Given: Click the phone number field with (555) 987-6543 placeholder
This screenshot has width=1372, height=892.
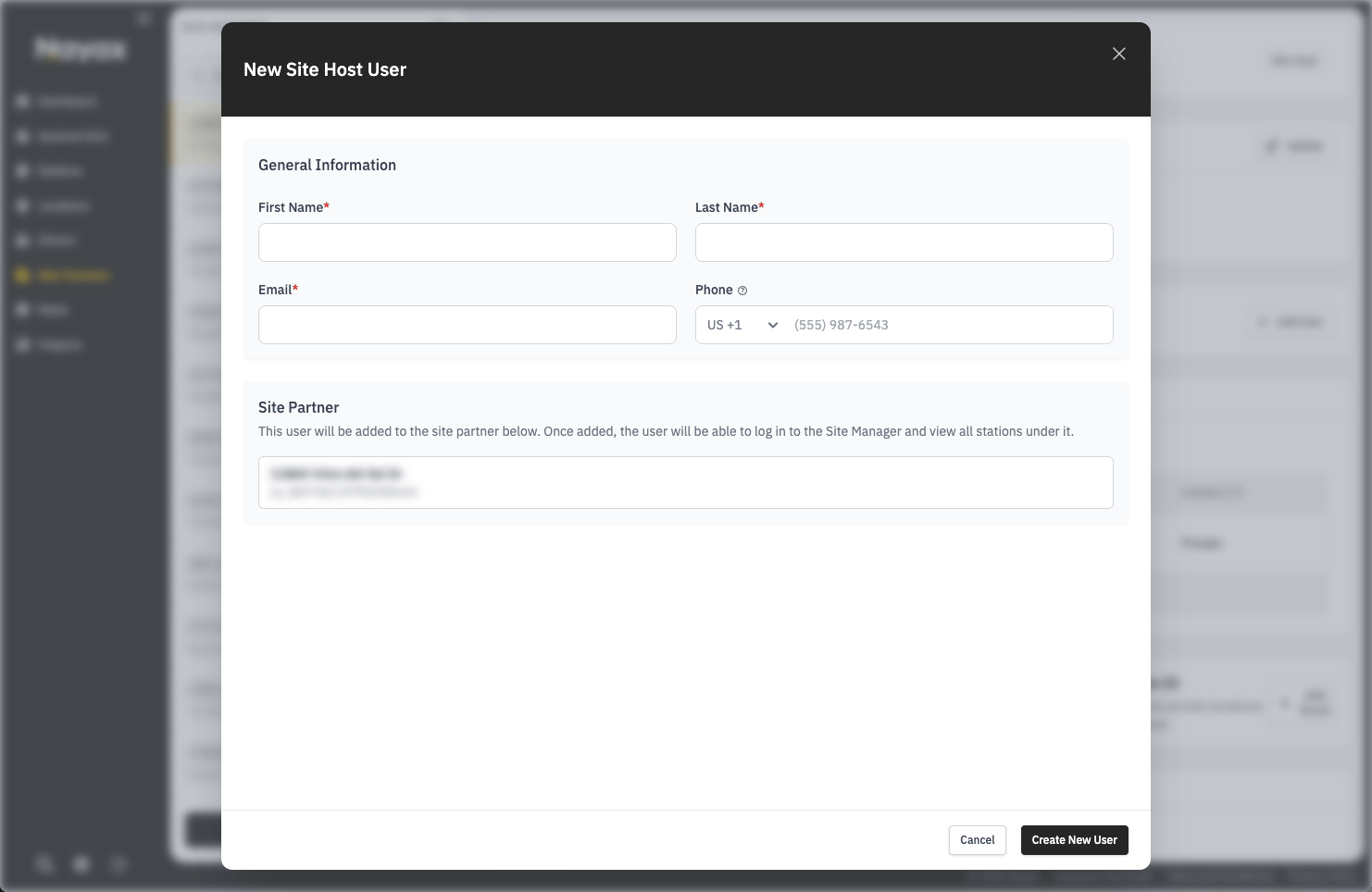Looking at the screenshot, I should point(950,325).
